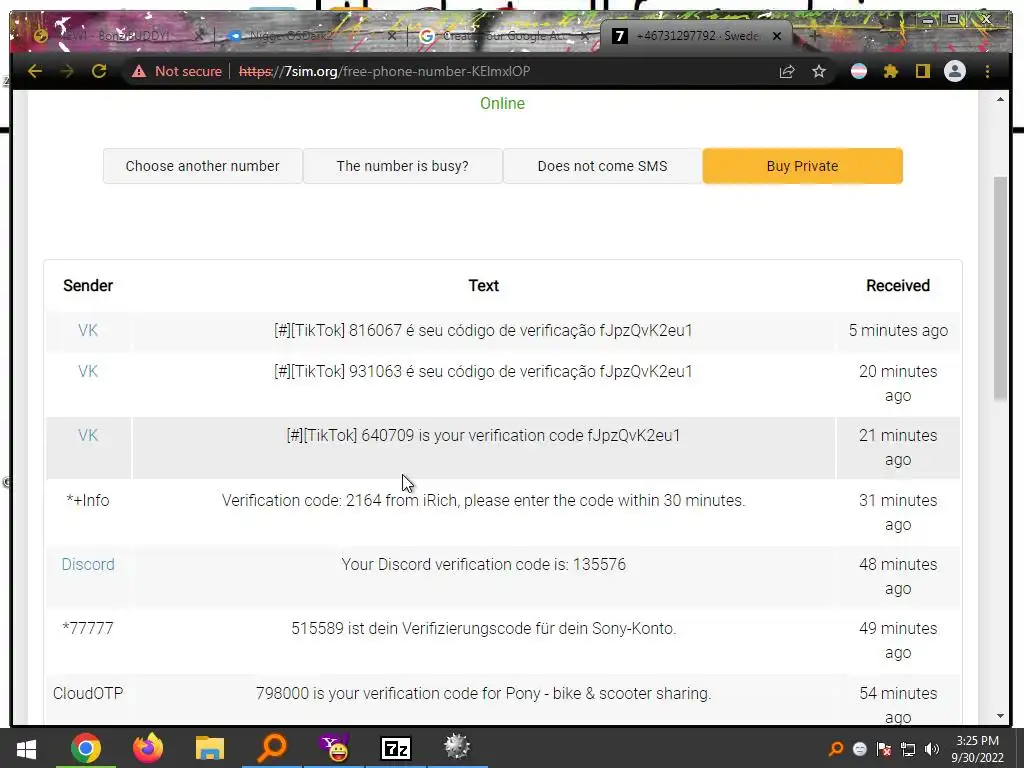Click the *+Info sender cell
1024x768 pixels.
[x=88, y=500]
